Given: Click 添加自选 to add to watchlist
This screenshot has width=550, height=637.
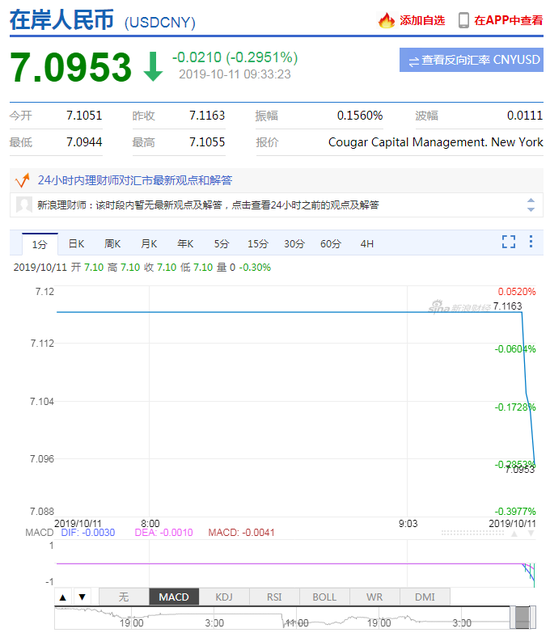Looking at the screenshot, I should coord(422,20).
